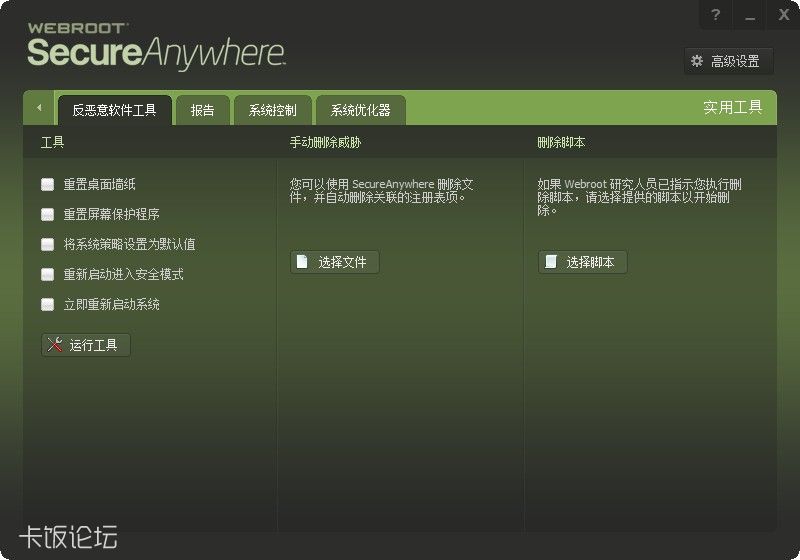Tick 重置屏幕保护程序 checkbox
Image resolution: width=800 pixels, height=560 pixels.
[47, 214]
